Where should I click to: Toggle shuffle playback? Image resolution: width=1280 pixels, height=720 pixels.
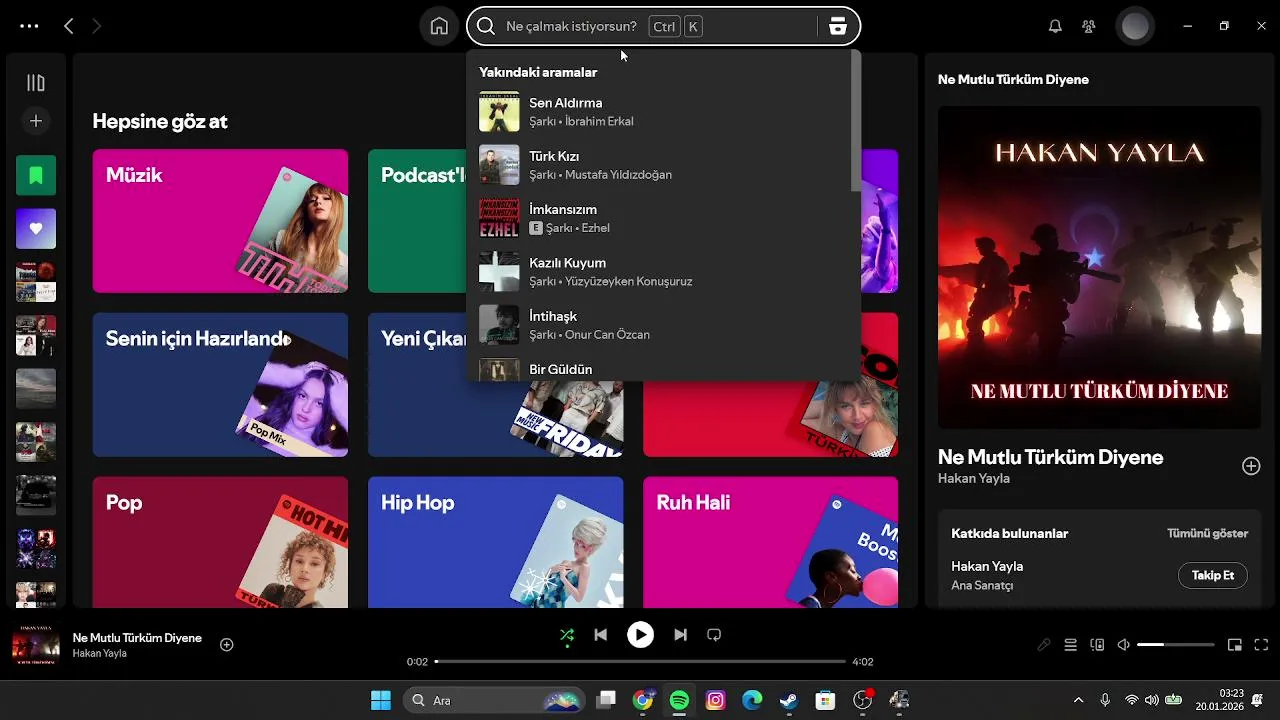567,635
